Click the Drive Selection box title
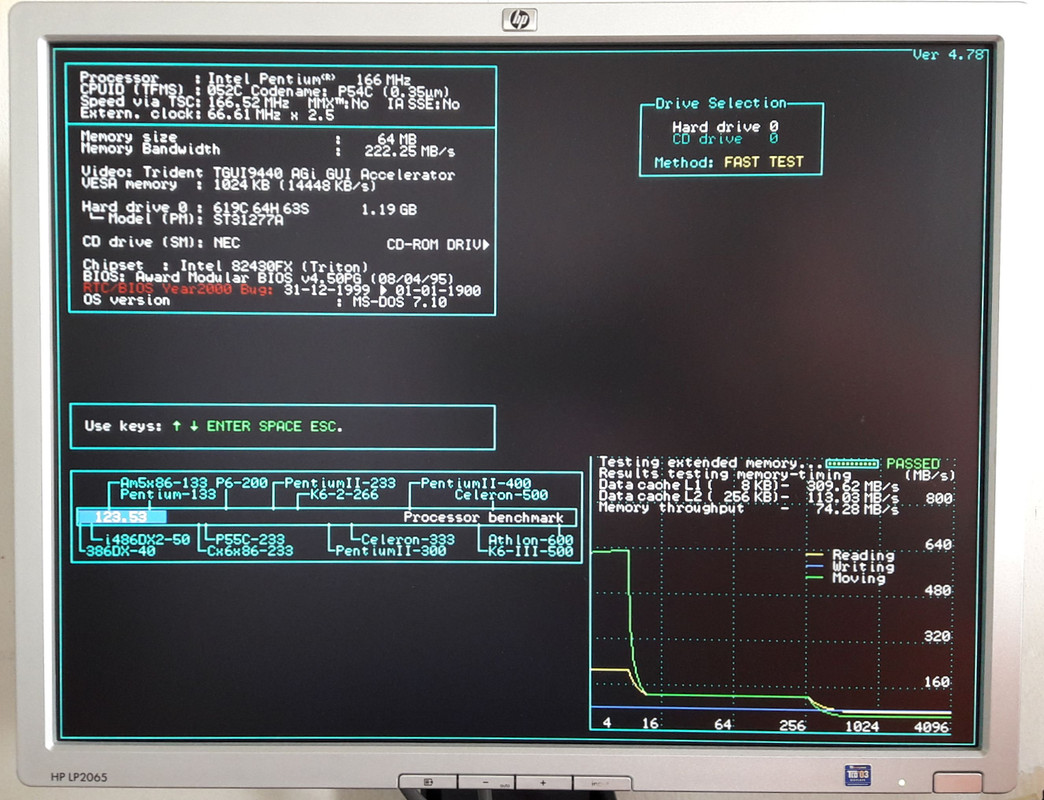 point(720,103)
